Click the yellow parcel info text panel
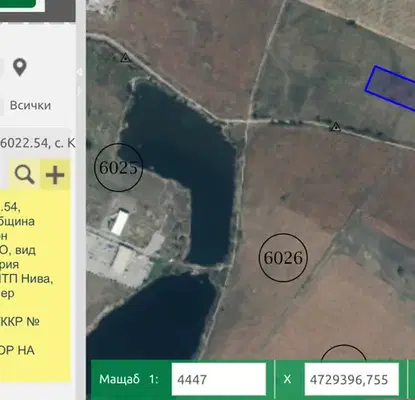This screenshot has height=400, width=415. [x=35, y=286]
